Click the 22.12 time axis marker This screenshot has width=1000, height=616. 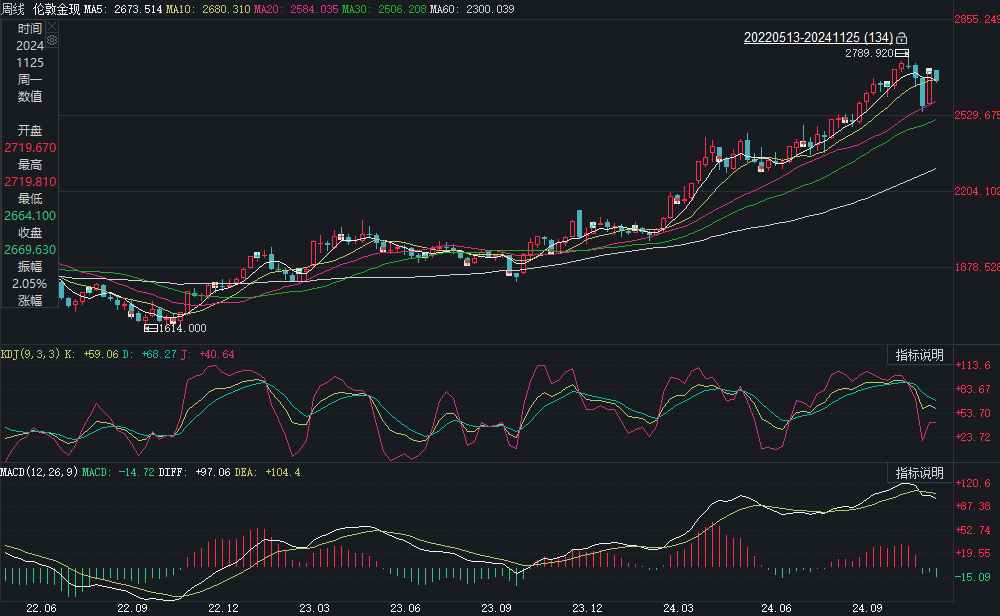224,608
